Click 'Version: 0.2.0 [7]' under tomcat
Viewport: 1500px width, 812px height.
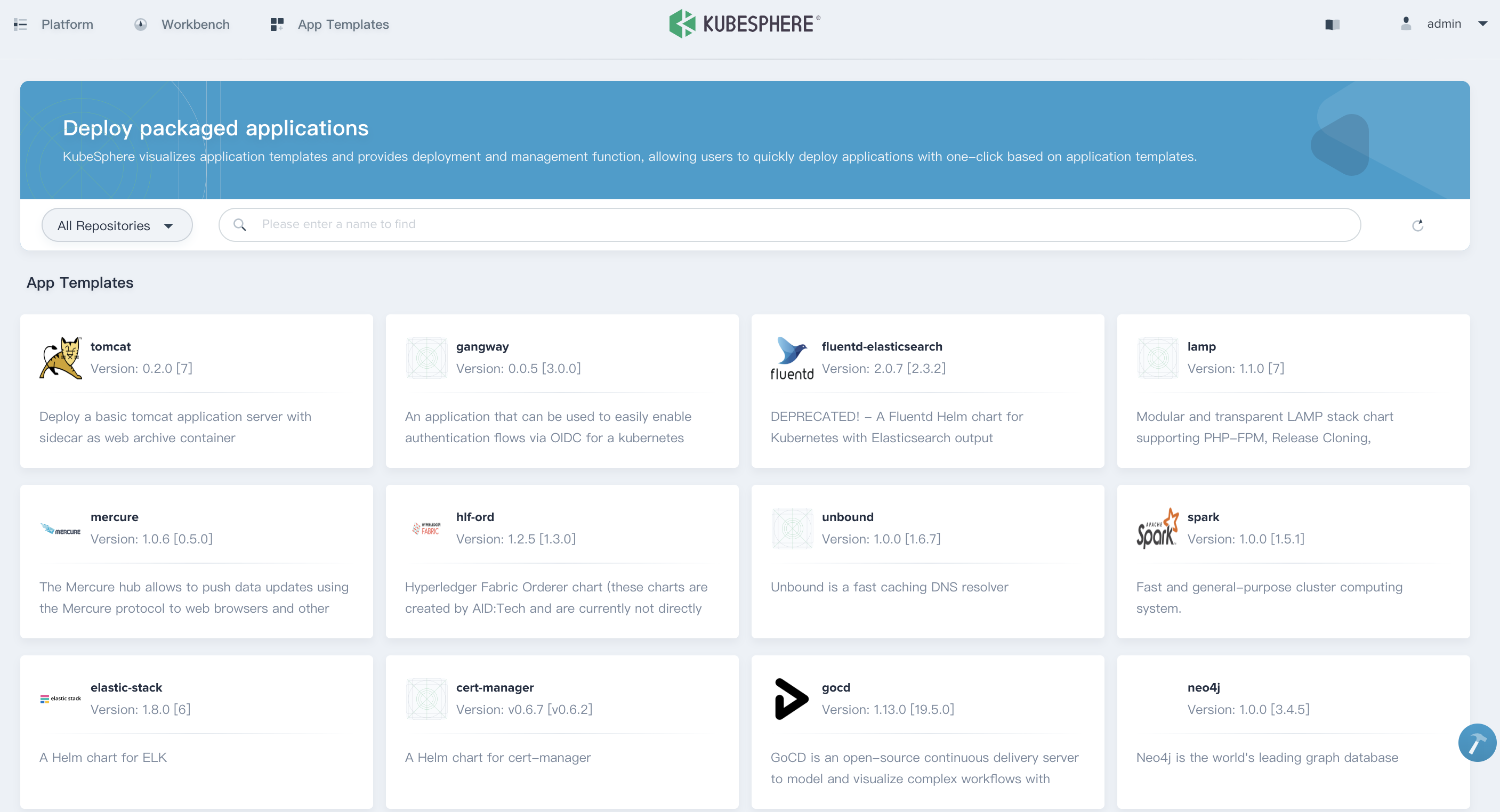coord(141,369)
